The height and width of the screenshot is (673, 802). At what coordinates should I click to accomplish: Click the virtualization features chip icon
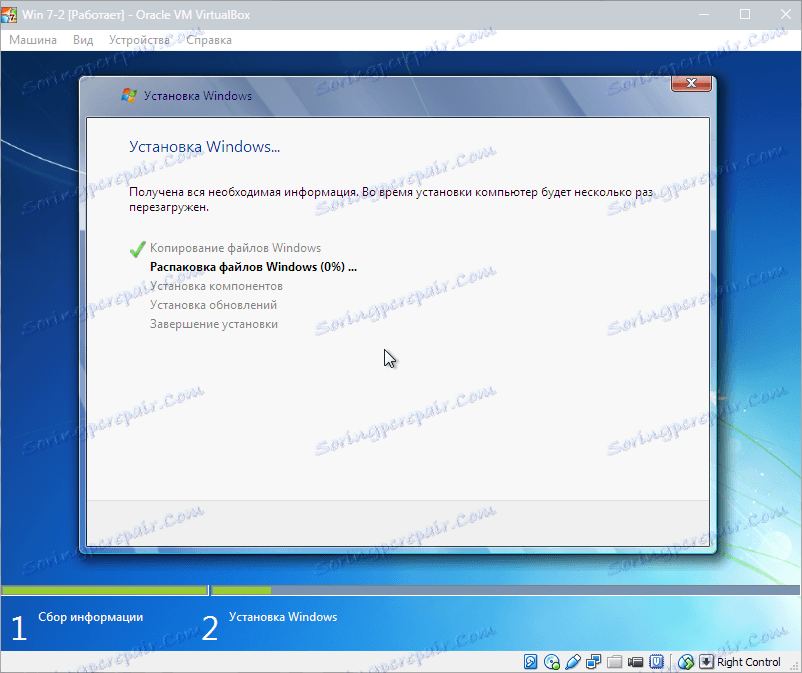657,662
